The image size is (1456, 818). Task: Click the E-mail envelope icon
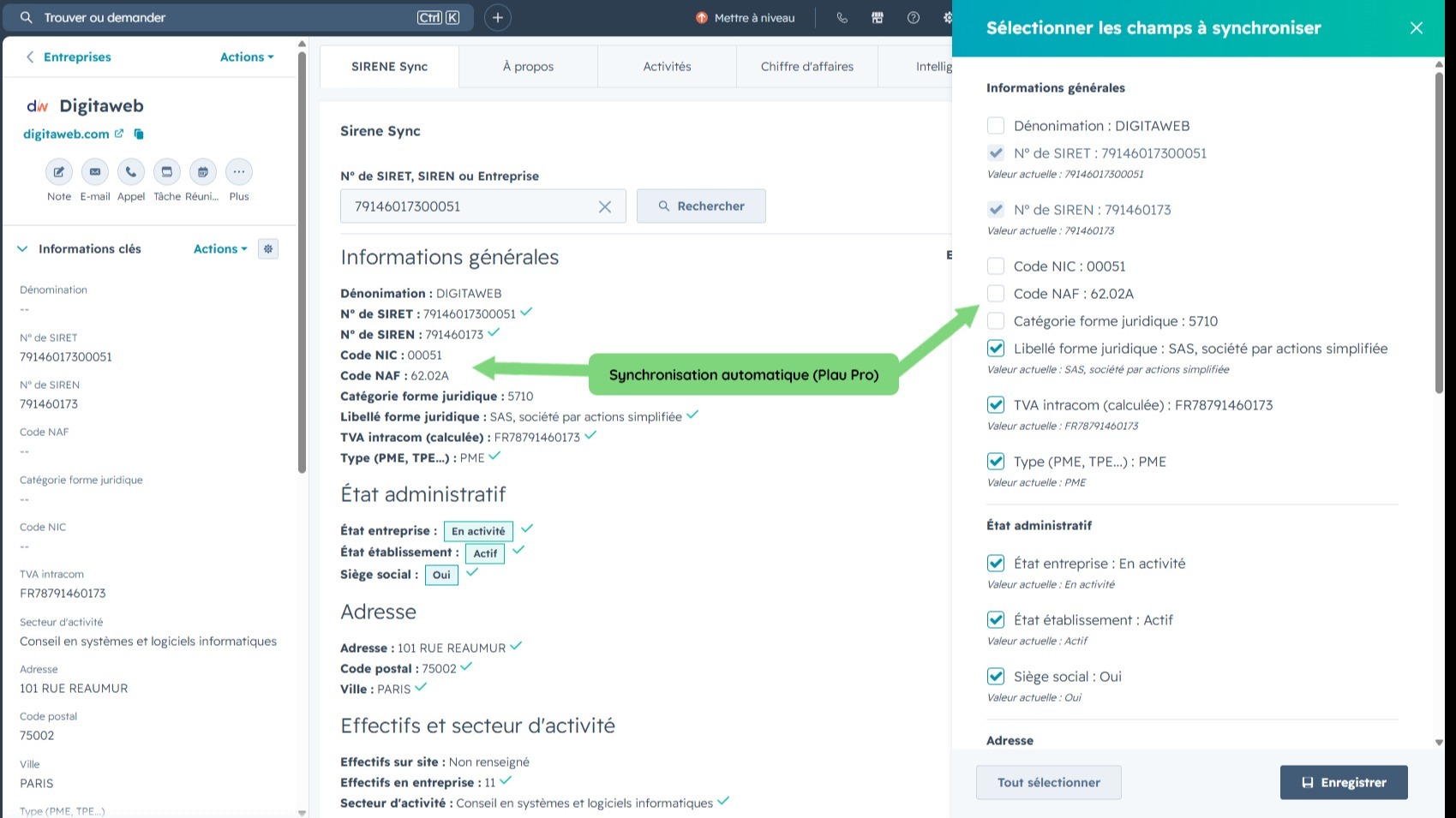pos(95,172)
